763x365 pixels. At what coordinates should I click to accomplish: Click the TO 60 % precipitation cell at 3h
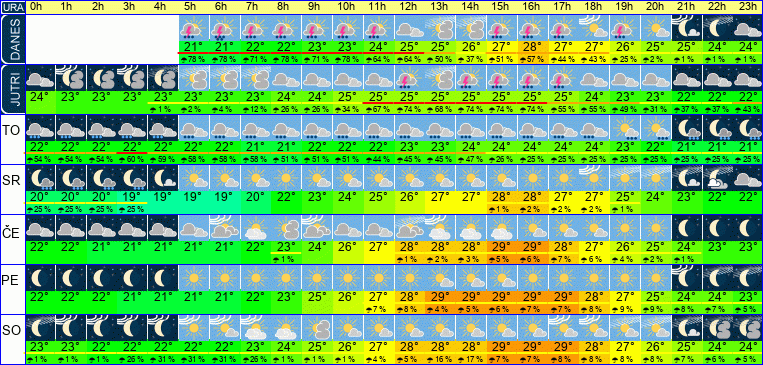(132, 159)
